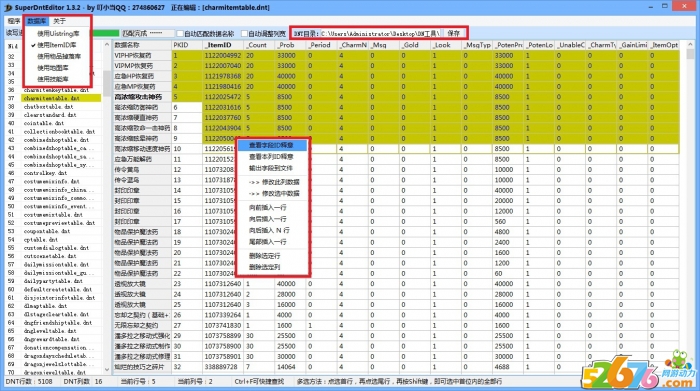Choose 删除选定行 in context menu
Screen dimensions: 700x391
coord(271,256)
